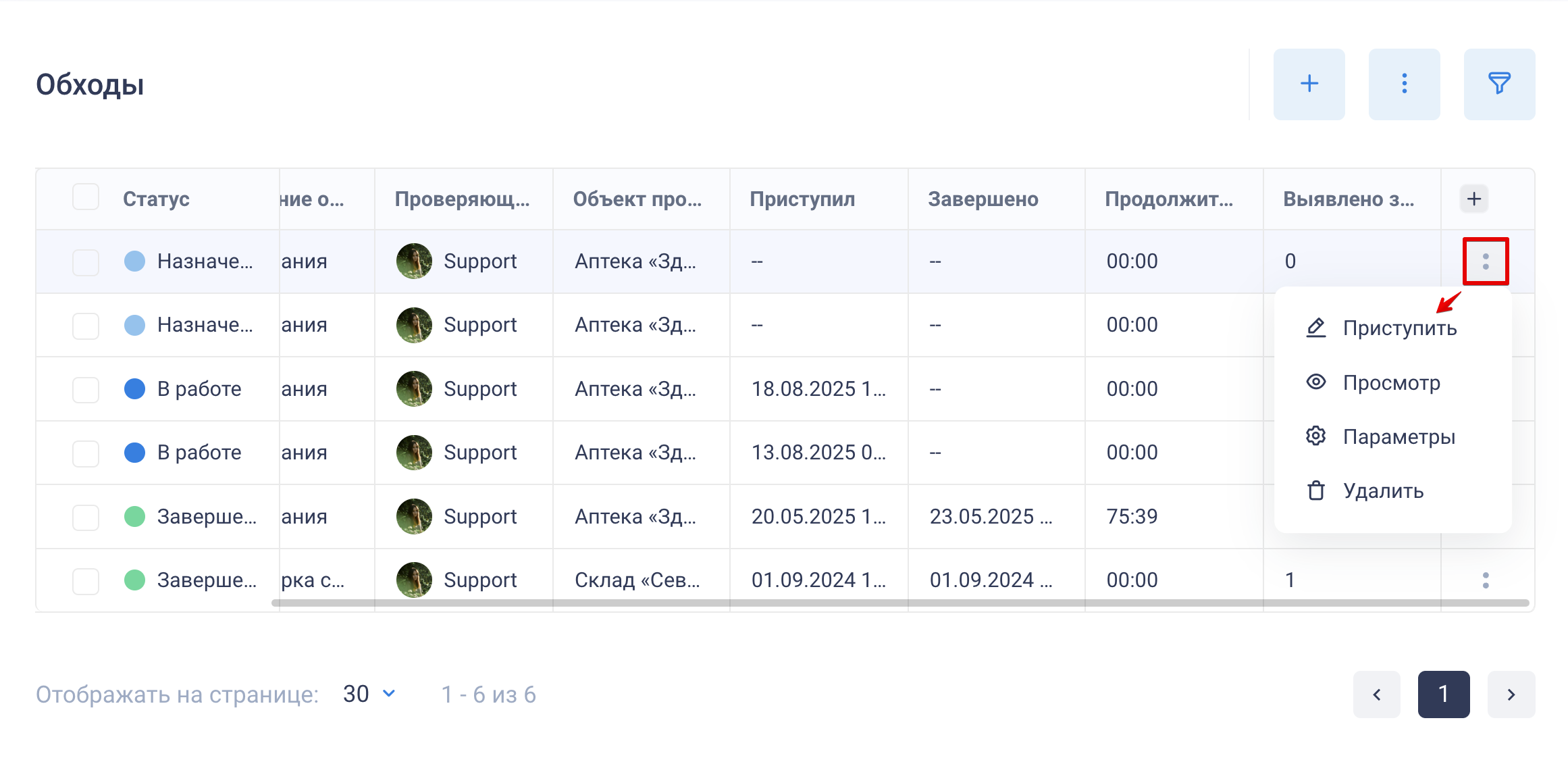Open the last row's three-dot actions menu

click(x=1485, y=580)
